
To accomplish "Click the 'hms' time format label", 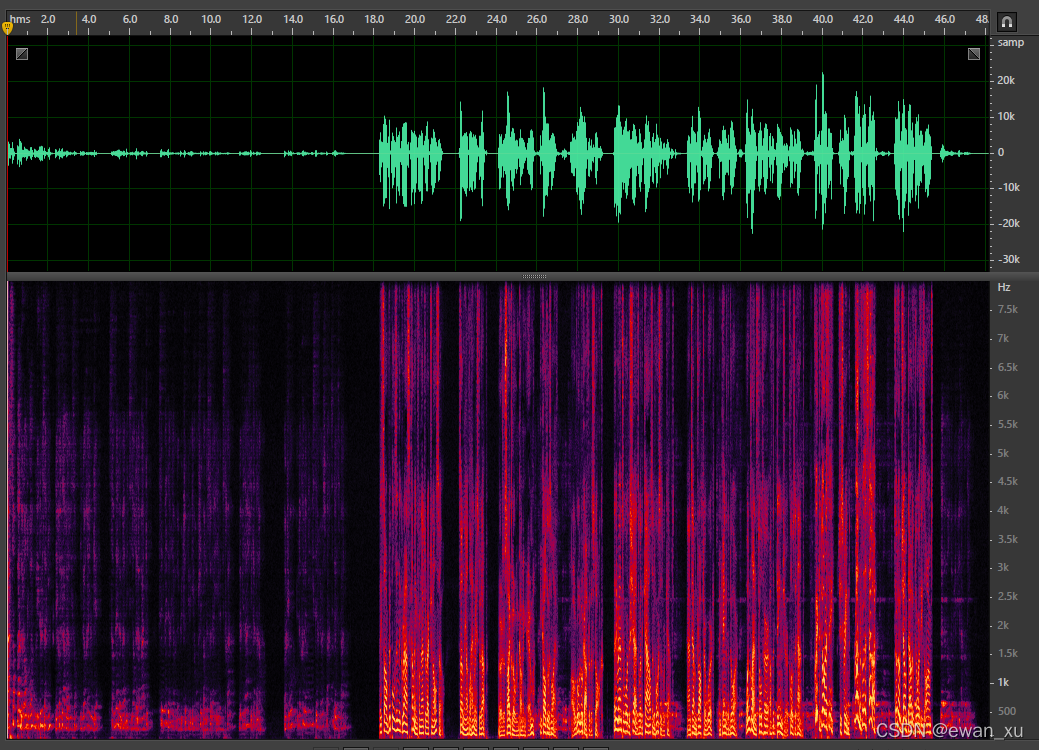I will [20, 19].
